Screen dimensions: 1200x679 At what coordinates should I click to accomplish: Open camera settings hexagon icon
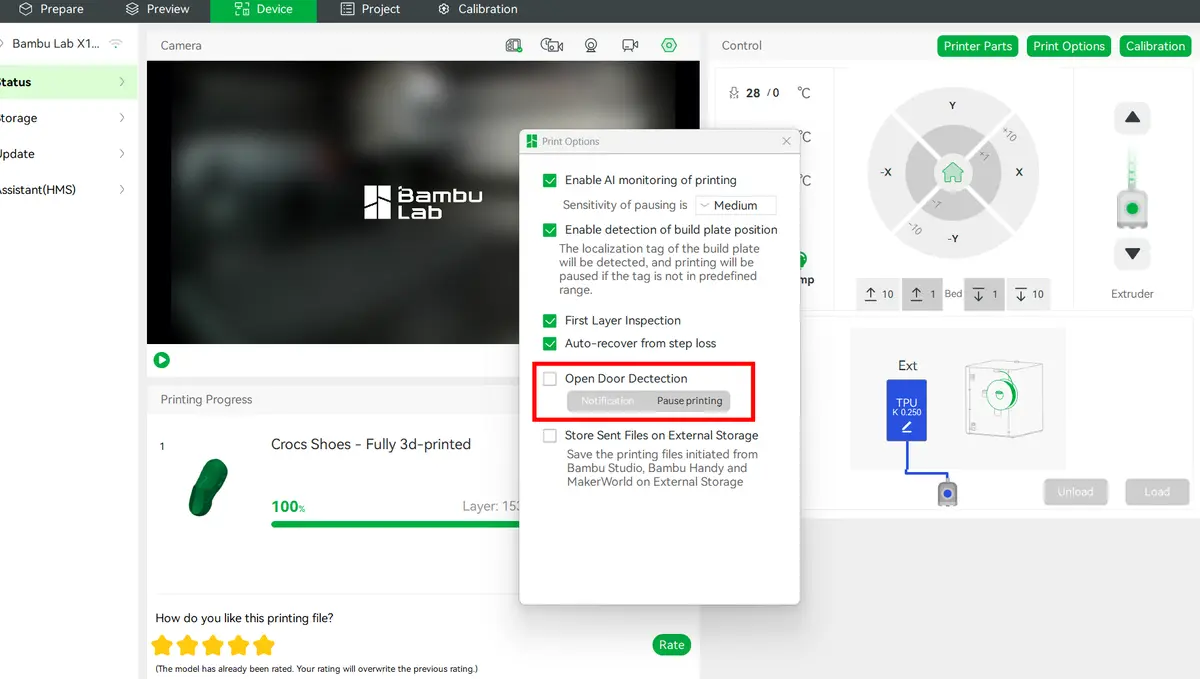pos(669,45)
